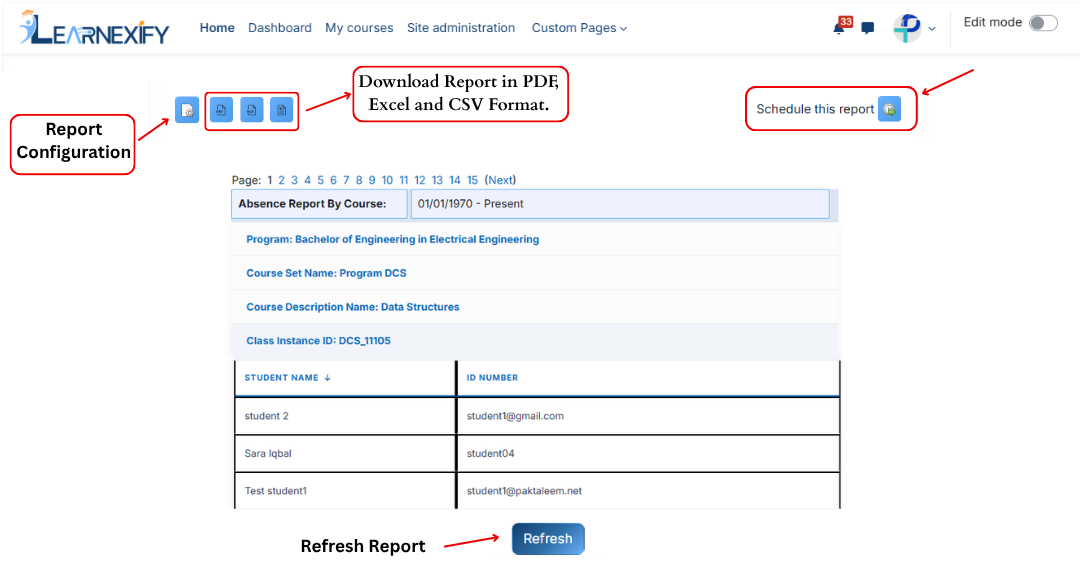
Task: Toggle the Edit mode switch
Action: click(x=1043, y=23)
